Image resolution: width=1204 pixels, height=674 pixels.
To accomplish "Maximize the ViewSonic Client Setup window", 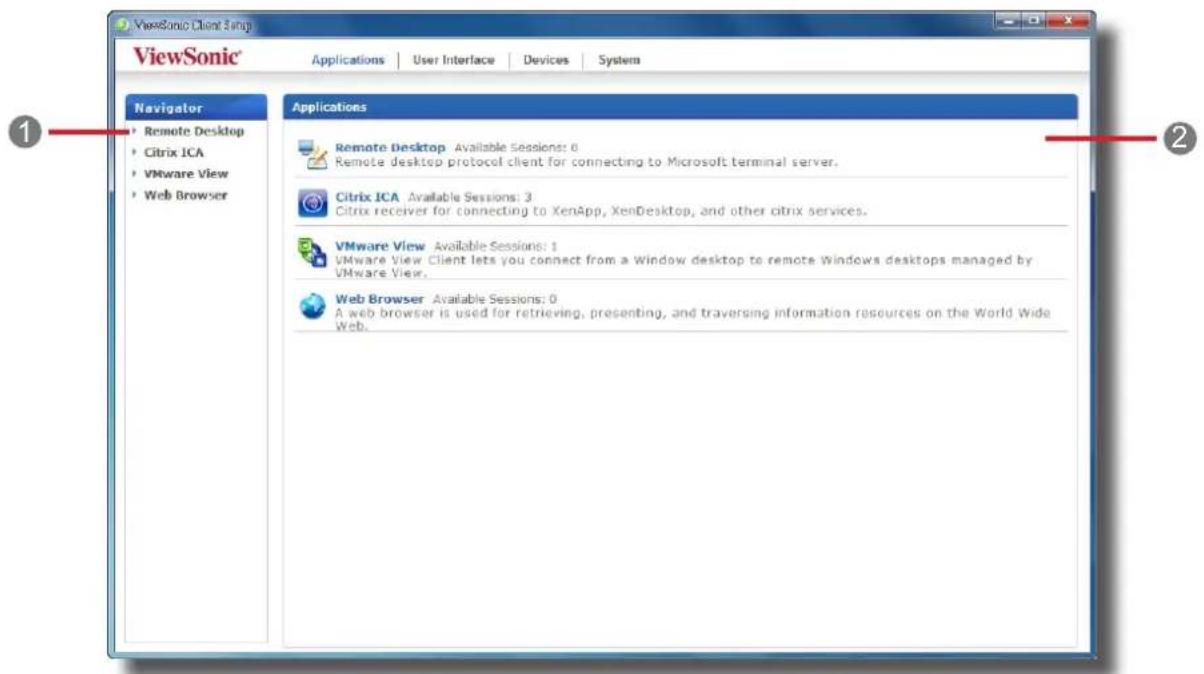I will coord(1034,21).
